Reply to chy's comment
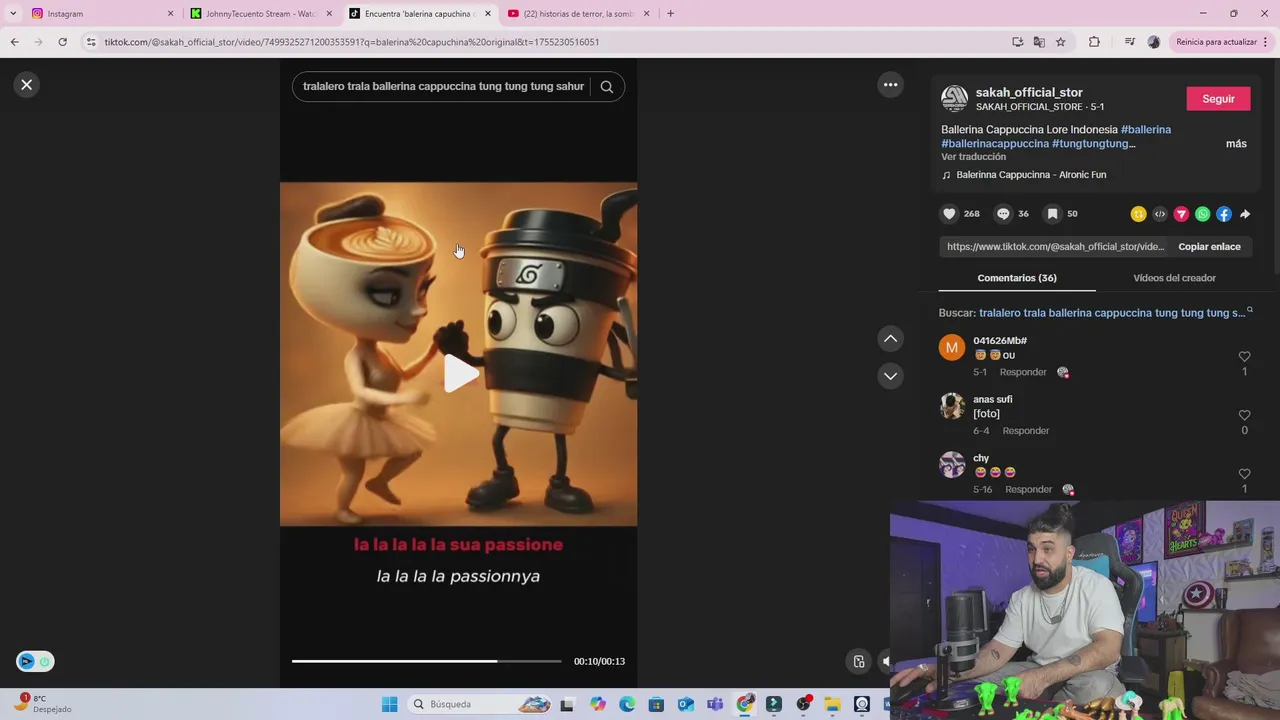1280x720 pixels. (x=1028, y=490)
